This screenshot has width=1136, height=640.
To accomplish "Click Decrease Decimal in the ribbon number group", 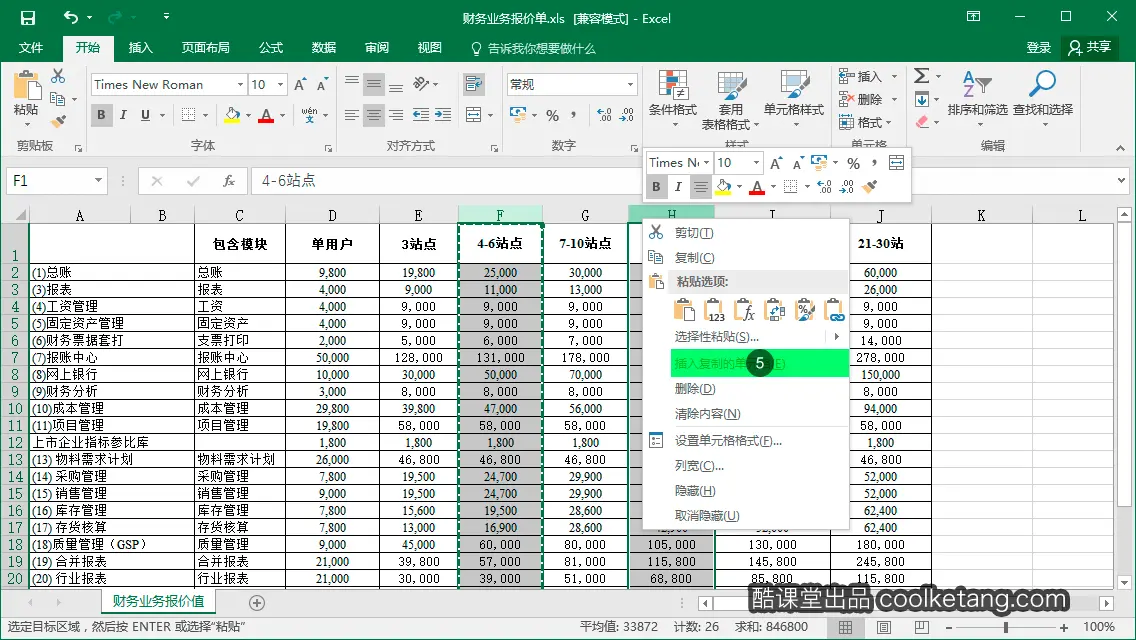I will [x=627, y=115].
